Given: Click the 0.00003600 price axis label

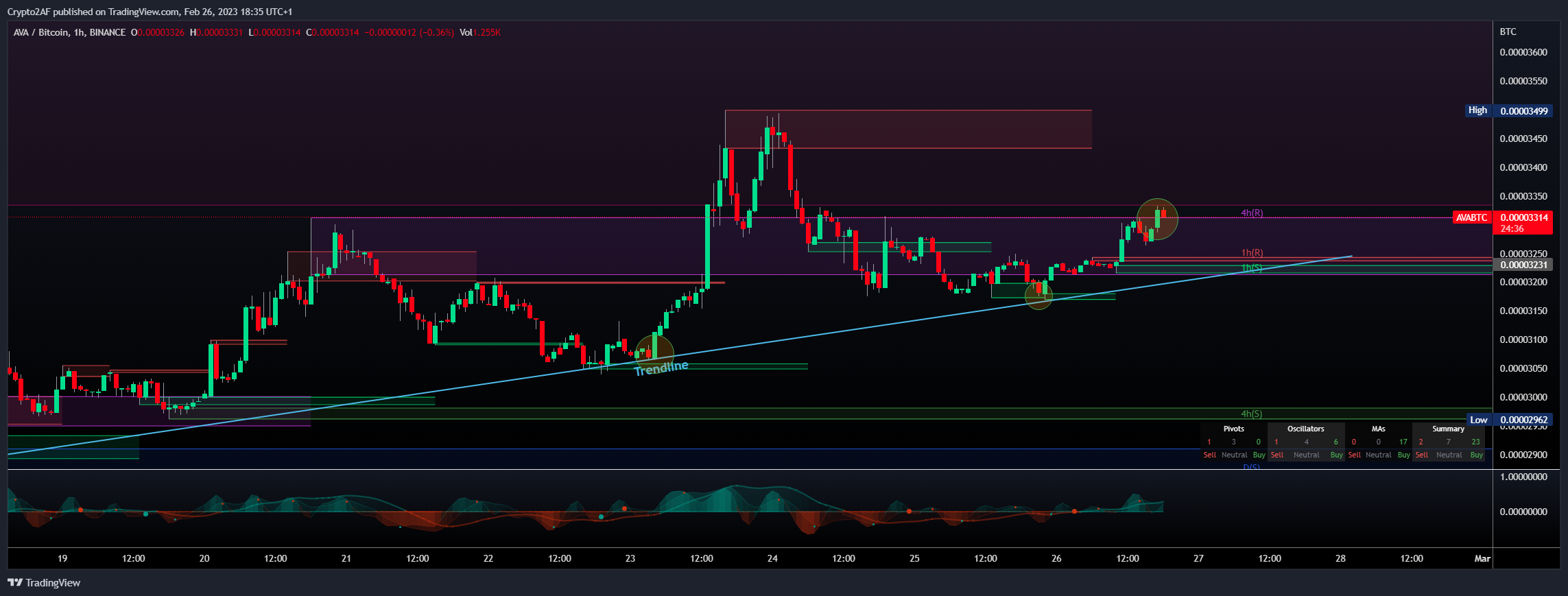Looking at the screenshot, I should tap(1523, 52).
